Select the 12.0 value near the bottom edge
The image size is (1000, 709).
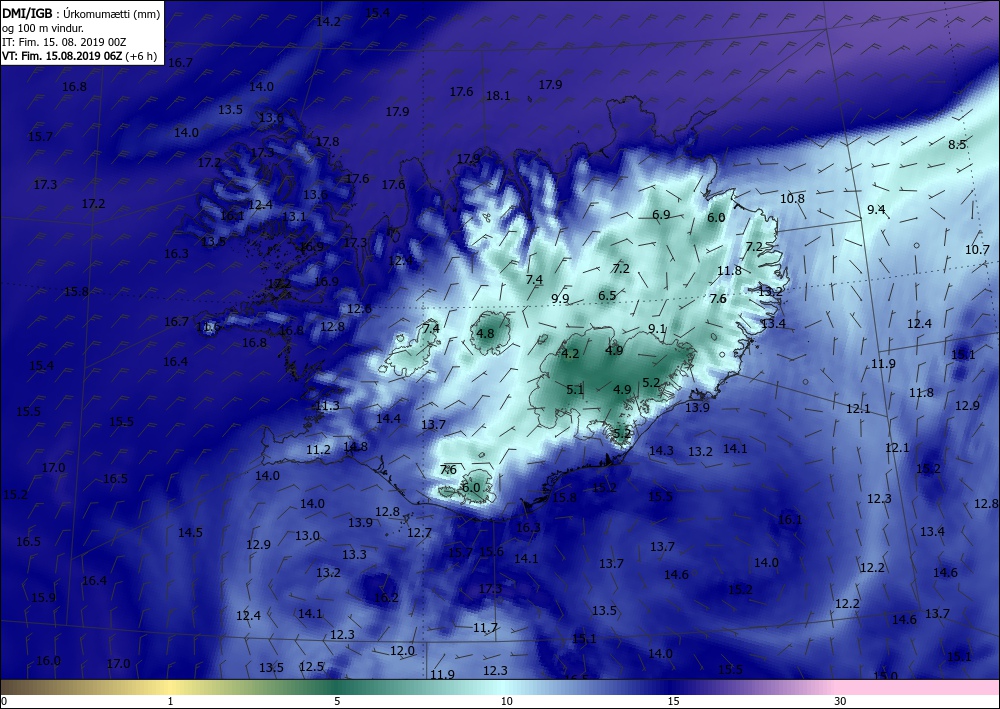pos(402,651)
